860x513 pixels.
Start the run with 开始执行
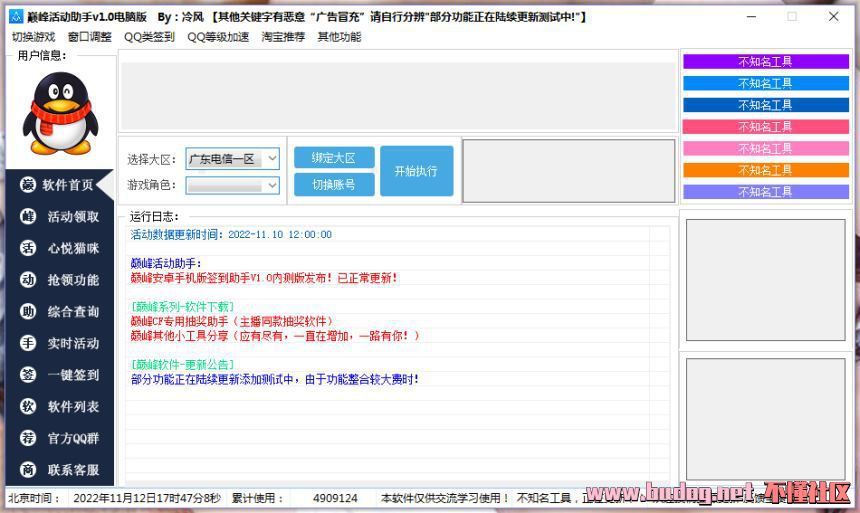tap(416, 171)
